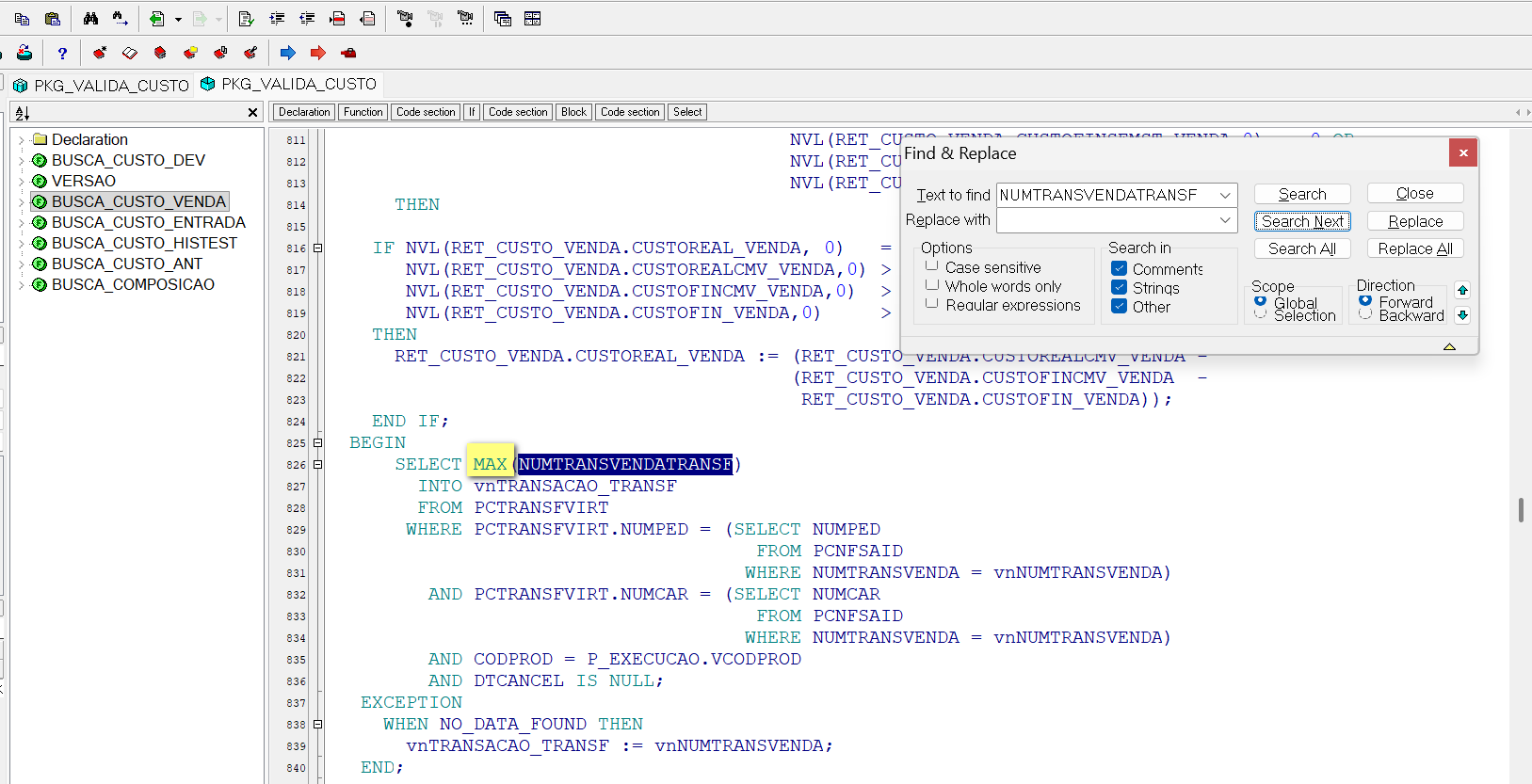Image resolution: width=1532 pixels, height=784 pixels.
Task: Expand the Declaration tree folder
Action: 21,139
